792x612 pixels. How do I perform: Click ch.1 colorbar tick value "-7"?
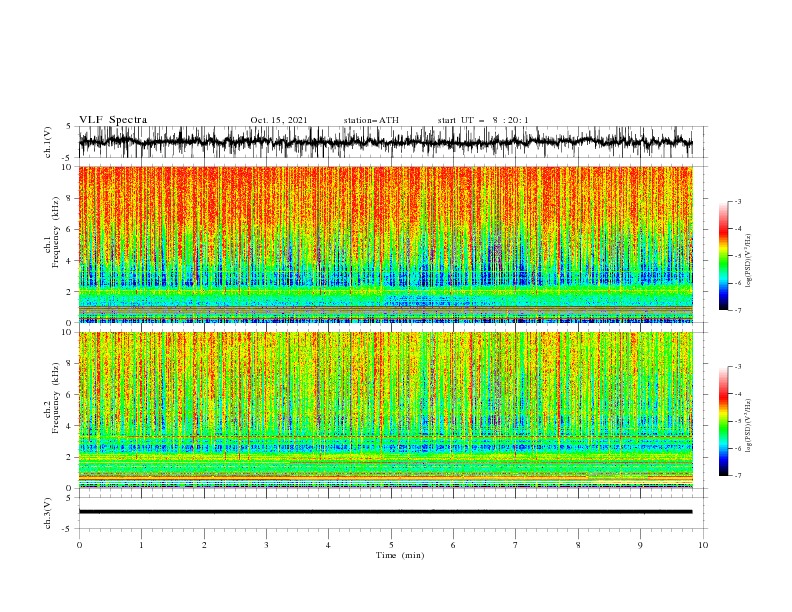(738, 310)
